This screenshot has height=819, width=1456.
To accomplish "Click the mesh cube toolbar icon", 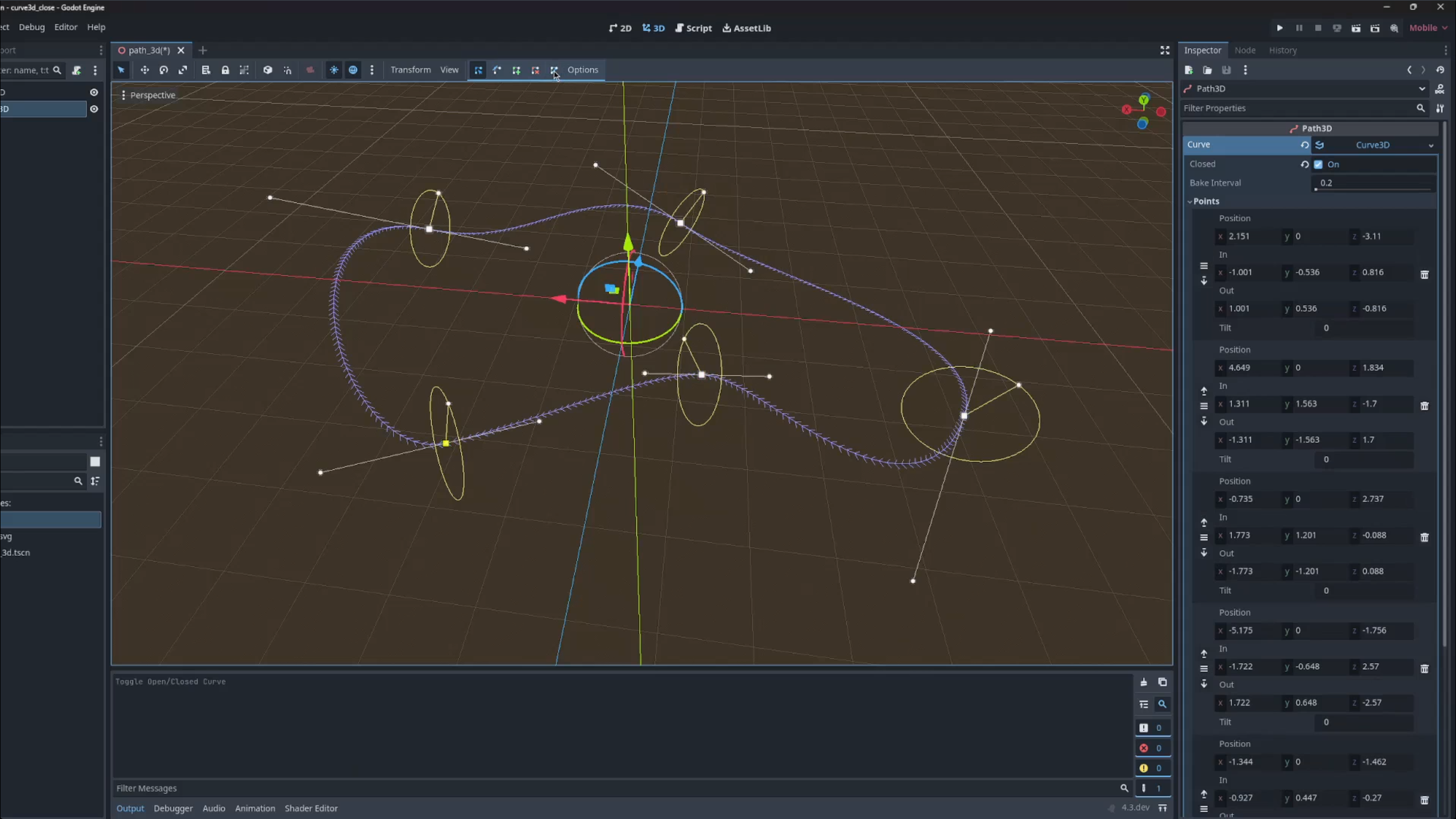I will pyautogui.click(x=267, y=70).
